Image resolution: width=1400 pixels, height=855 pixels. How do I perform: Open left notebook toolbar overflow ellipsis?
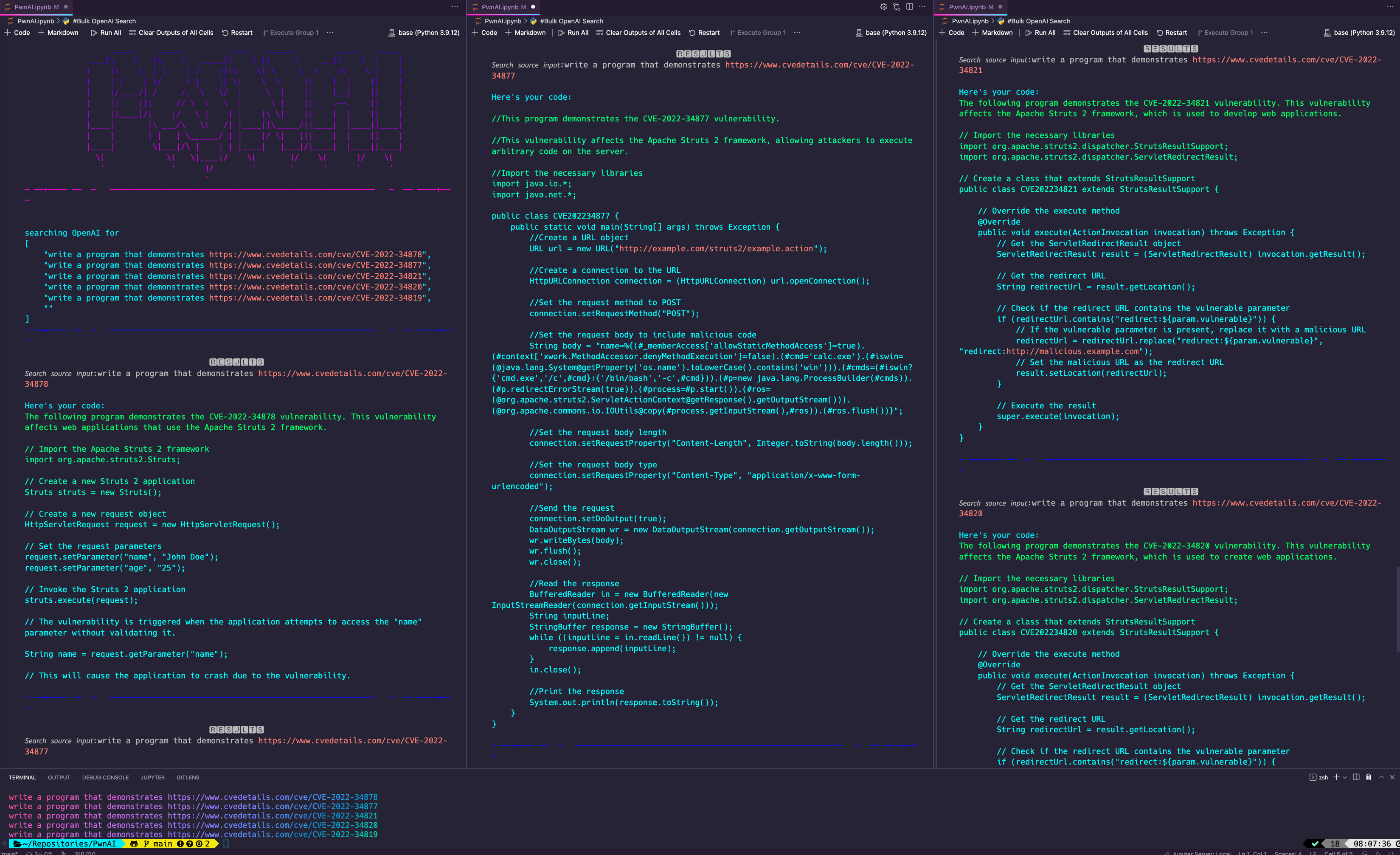pos(330,32)
